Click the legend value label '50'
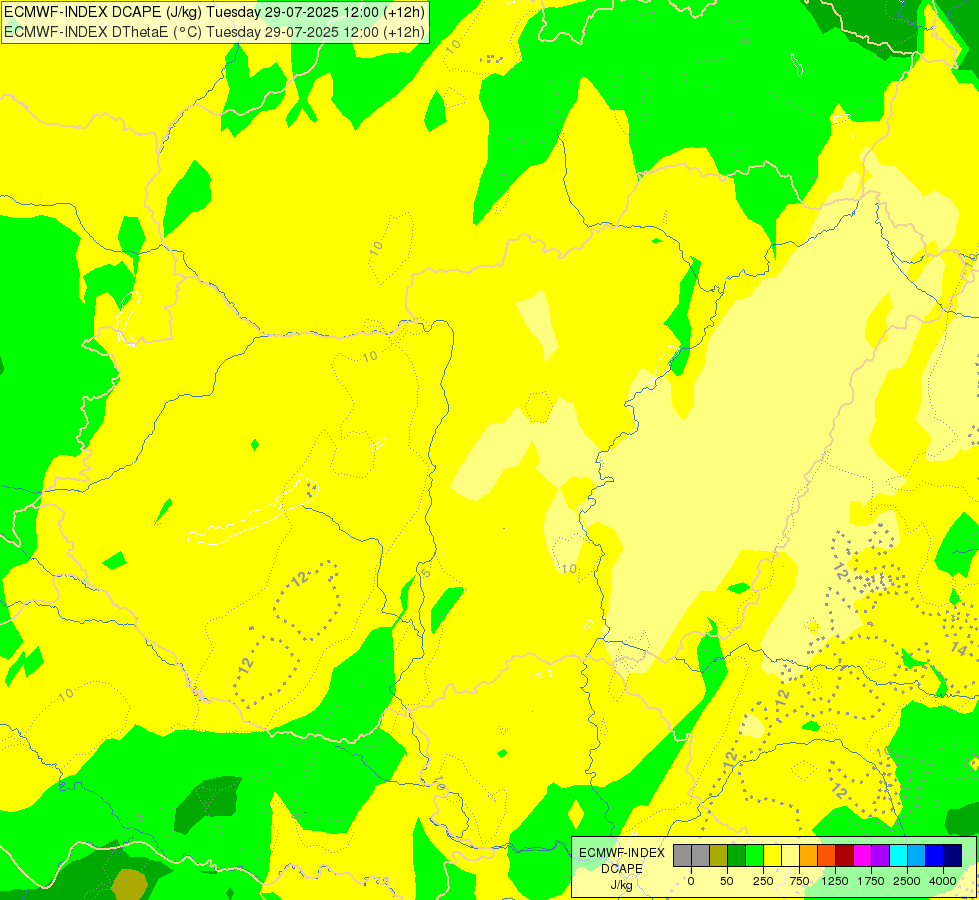Image resolution: width=979 pixels, height=900 pixels. click(727, 881)
